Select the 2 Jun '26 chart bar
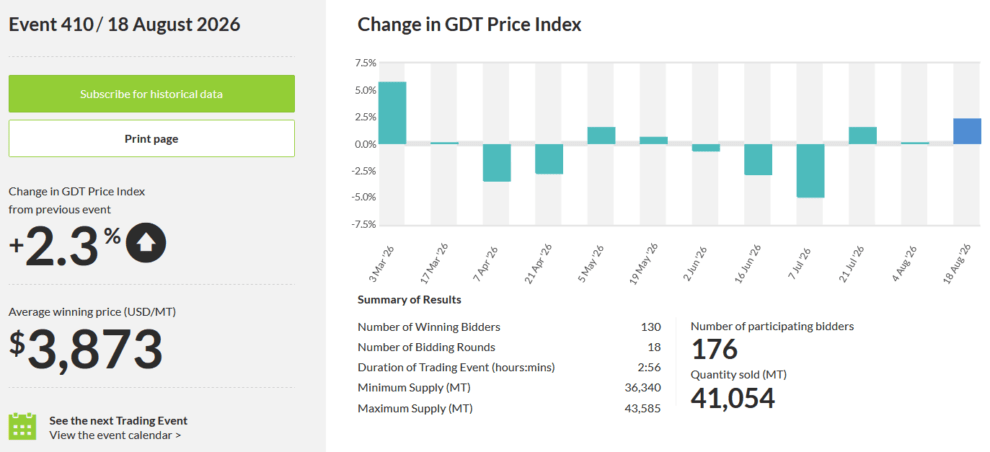 706,148
